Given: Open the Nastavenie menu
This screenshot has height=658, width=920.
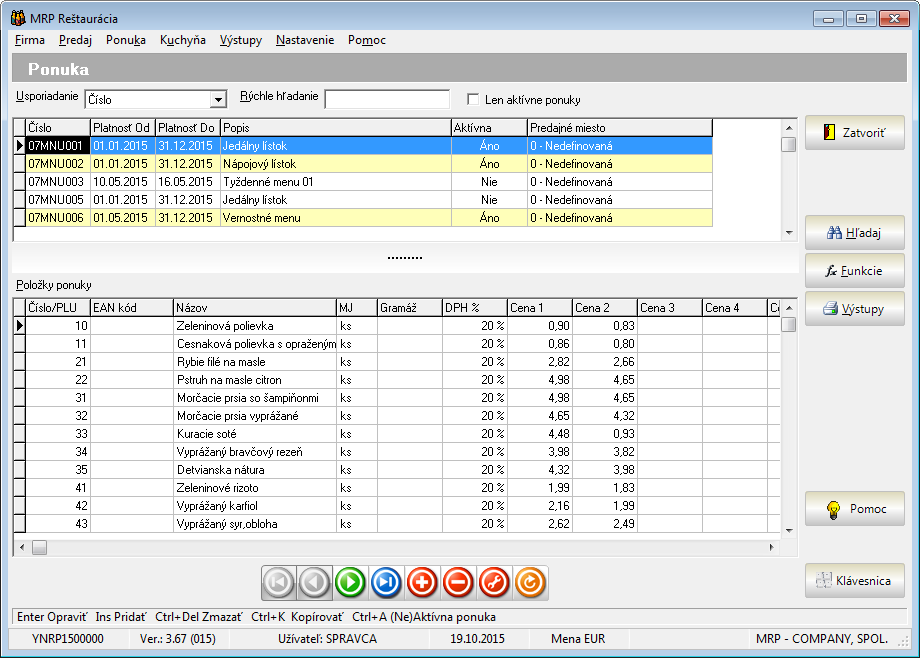Looking at the screenshot, I should coord(305,40).
